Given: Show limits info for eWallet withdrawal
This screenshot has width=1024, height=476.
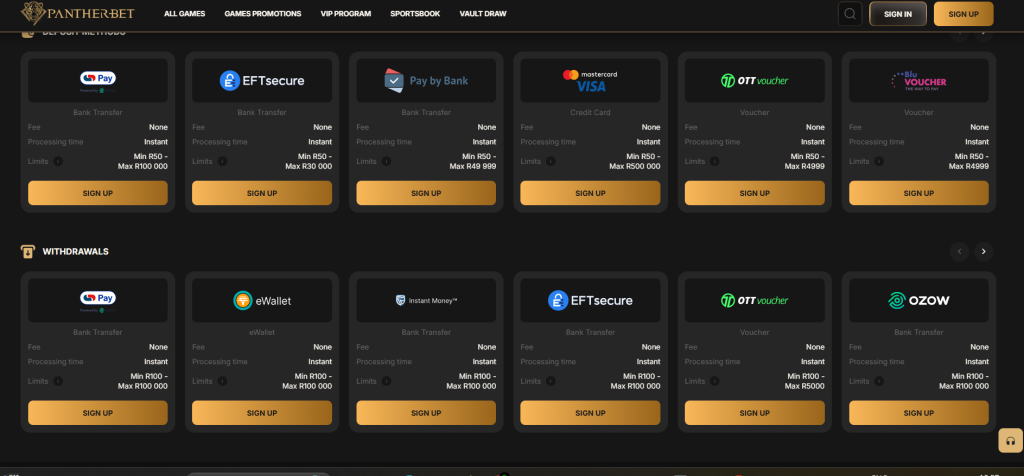Looking at the screenshot, I should (222, 381).
